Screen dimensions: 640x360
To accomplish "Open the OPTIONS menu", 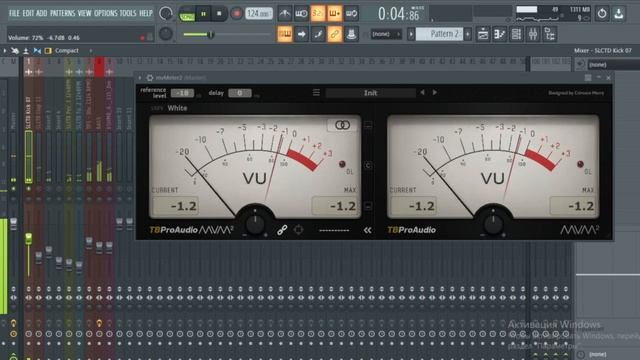I will tap(106, 13).
